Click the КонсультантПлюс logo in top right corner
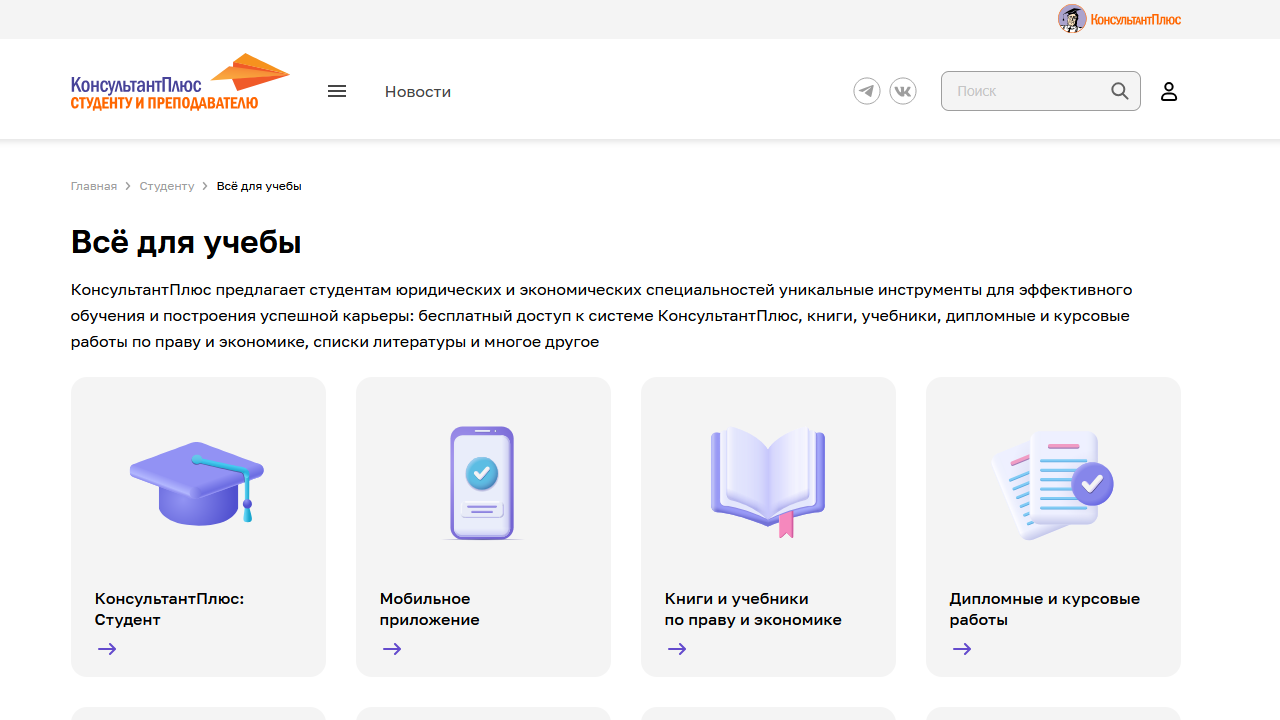1280x720 pixels. tap(1118, 18)
